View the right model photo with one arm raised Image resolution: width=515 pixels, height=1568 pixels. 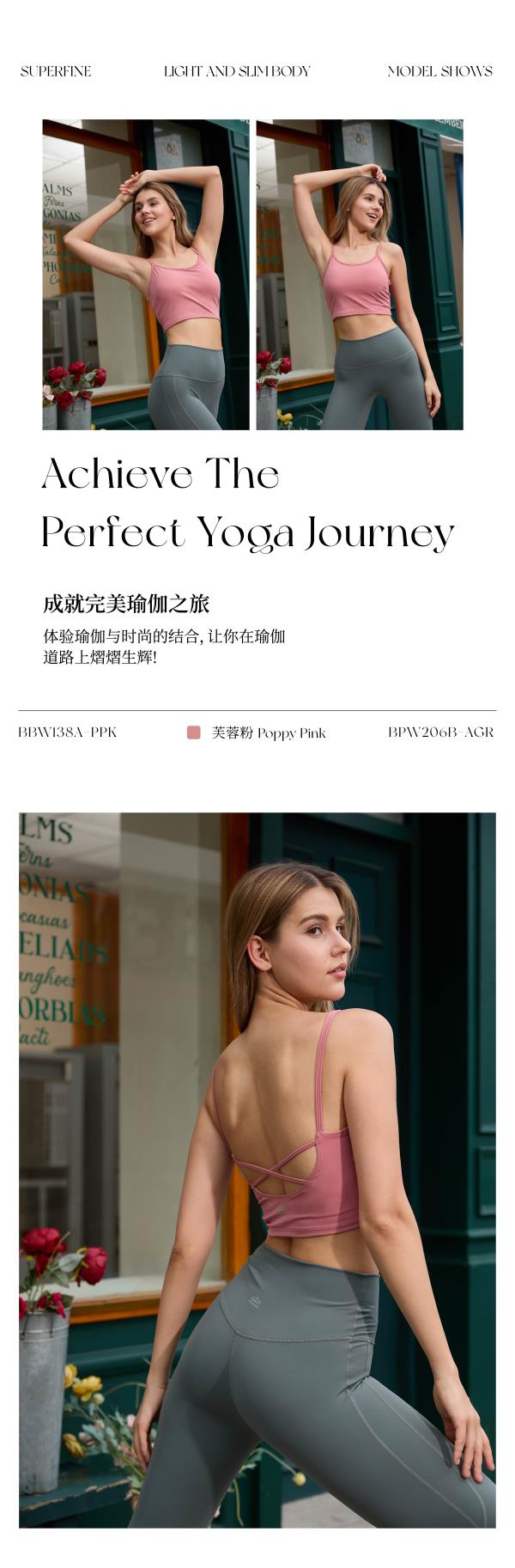360,274
